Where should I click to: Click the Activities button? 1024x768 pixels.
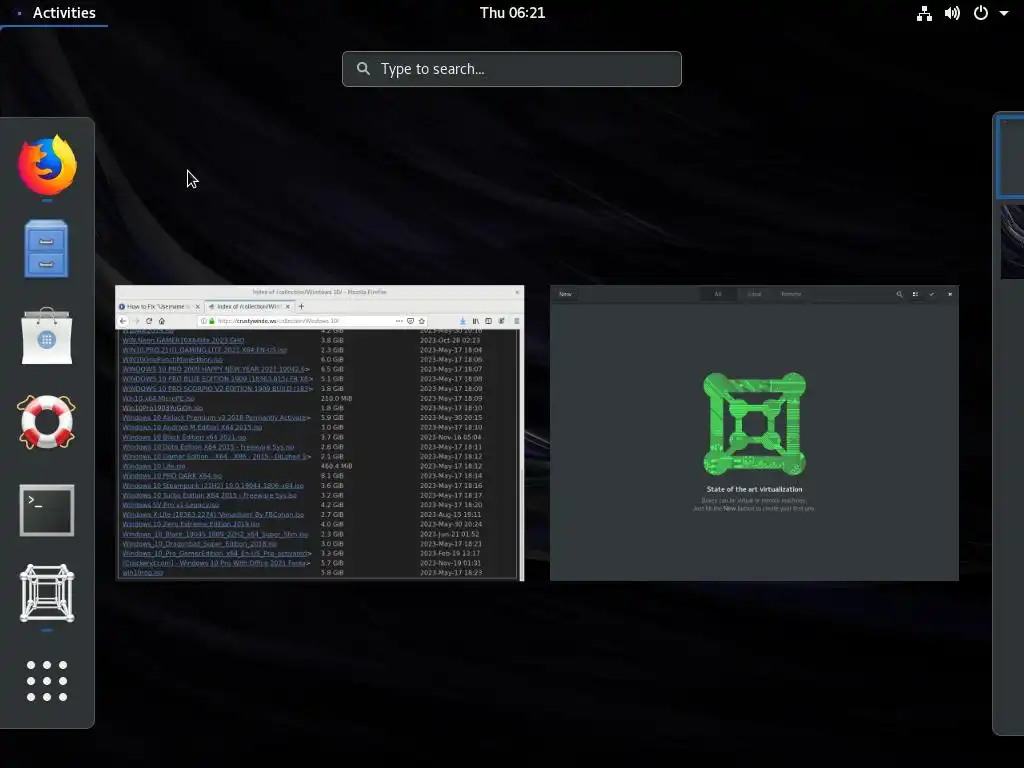point(64,13)
